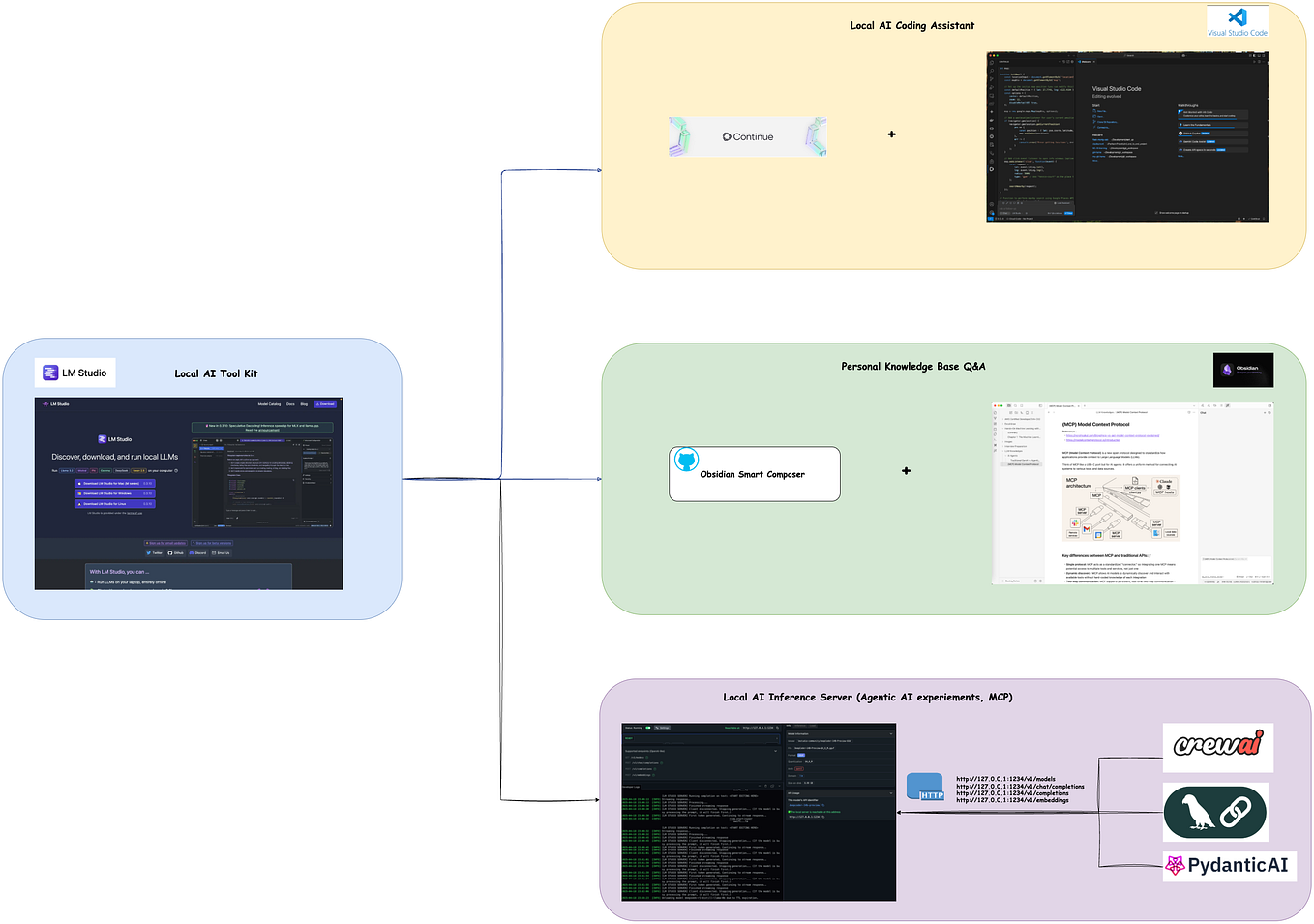Click the LM Studio logo in the blue panel
The image size is (1314, 924).
(50, 373)
